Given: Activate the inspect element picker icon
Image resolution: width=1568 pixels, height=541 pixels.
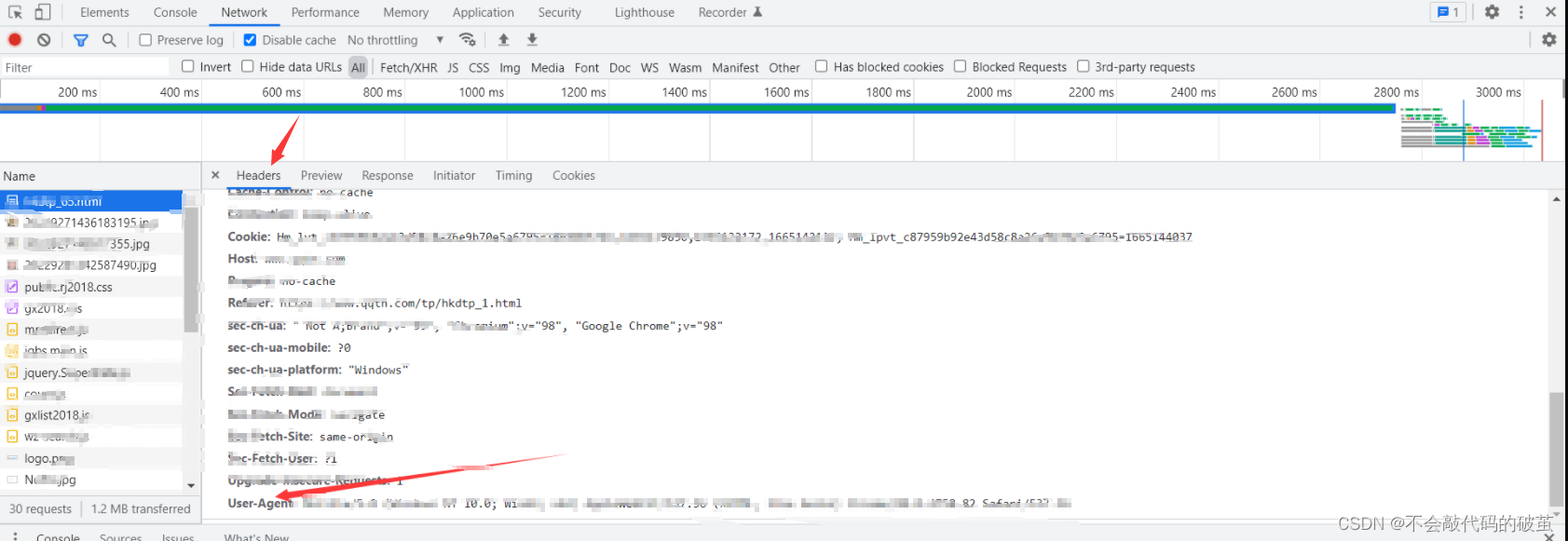Looking at the screenshot, I should 15,12.
